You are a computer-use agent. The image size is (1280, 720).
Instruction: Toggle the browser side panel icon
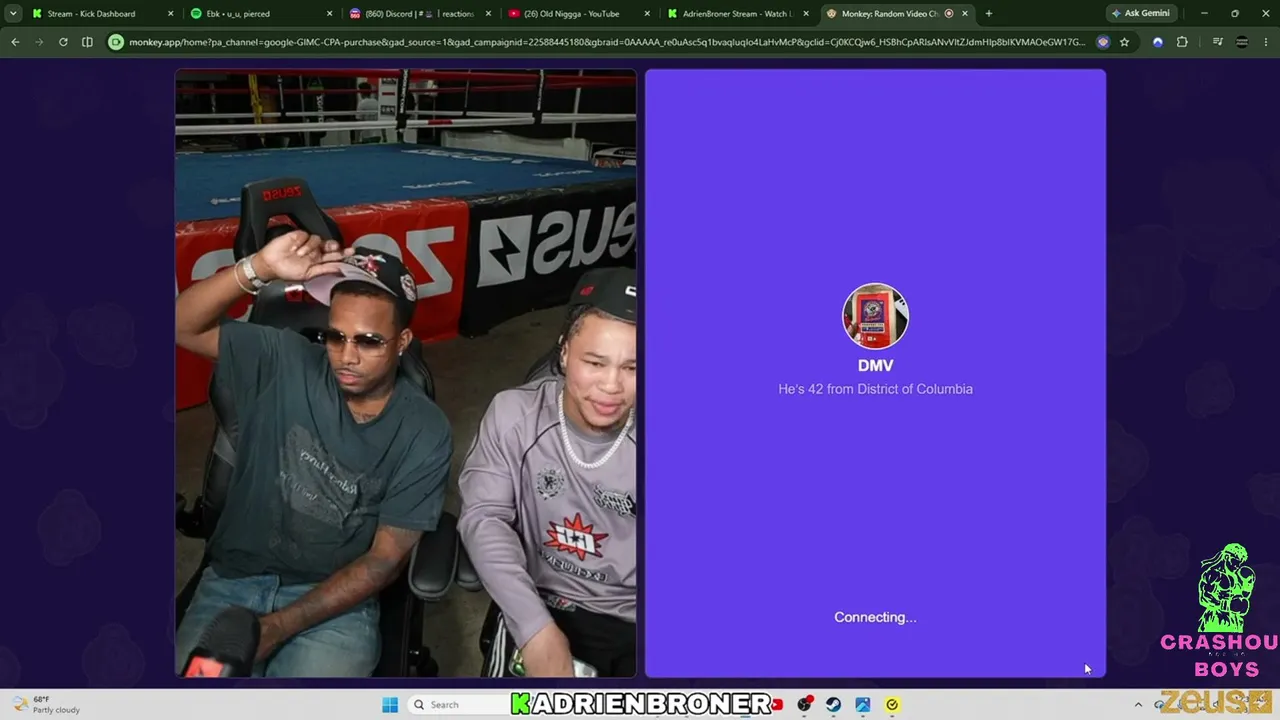click(x=87, y=42)
